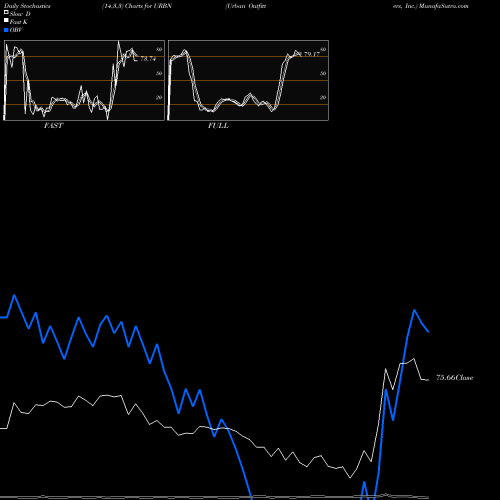Click the 50 axis label in FAST chart

tap(159, 73)
